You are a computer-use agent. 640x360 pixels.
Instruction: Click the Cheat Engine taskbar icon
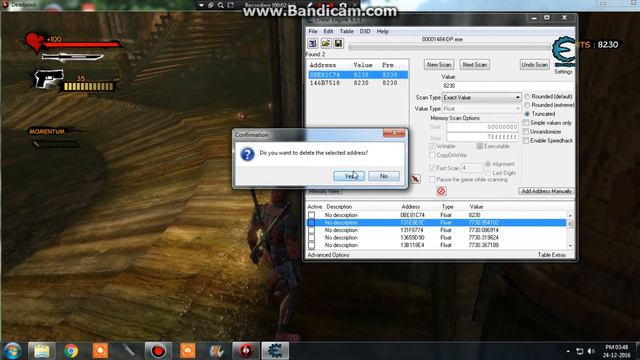[x=275, y=351]
